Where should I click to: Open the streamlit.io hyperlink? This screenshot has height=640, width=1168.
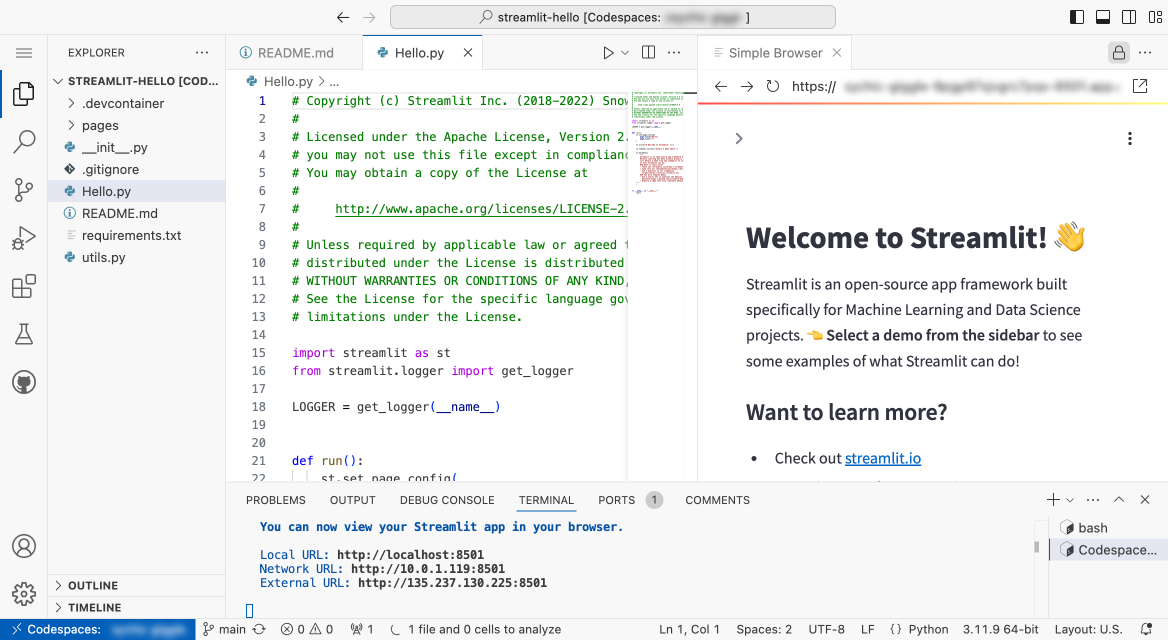tap(883, 458)
